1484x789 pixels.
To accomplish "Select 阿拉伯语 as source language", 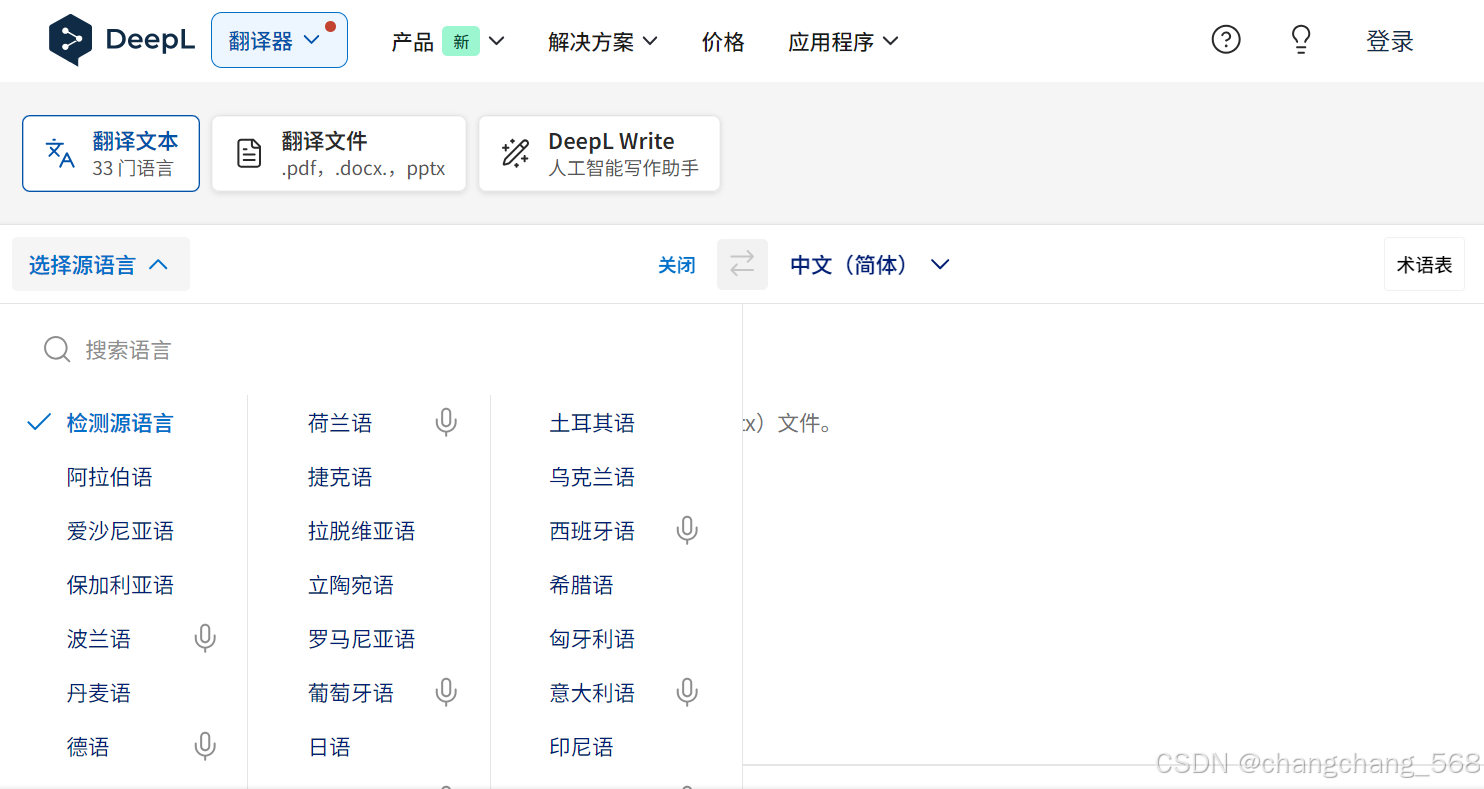I will tap(110, 477).
